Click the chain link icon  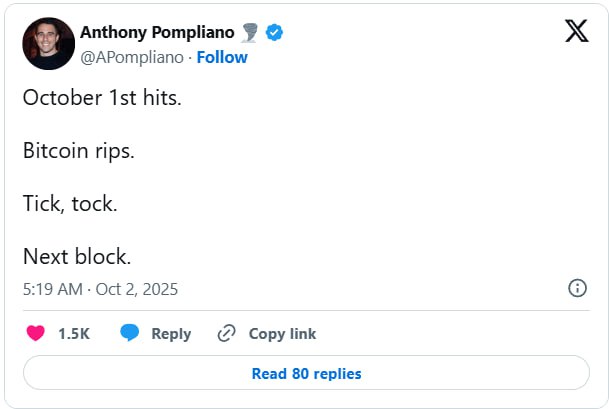point(227,333)
